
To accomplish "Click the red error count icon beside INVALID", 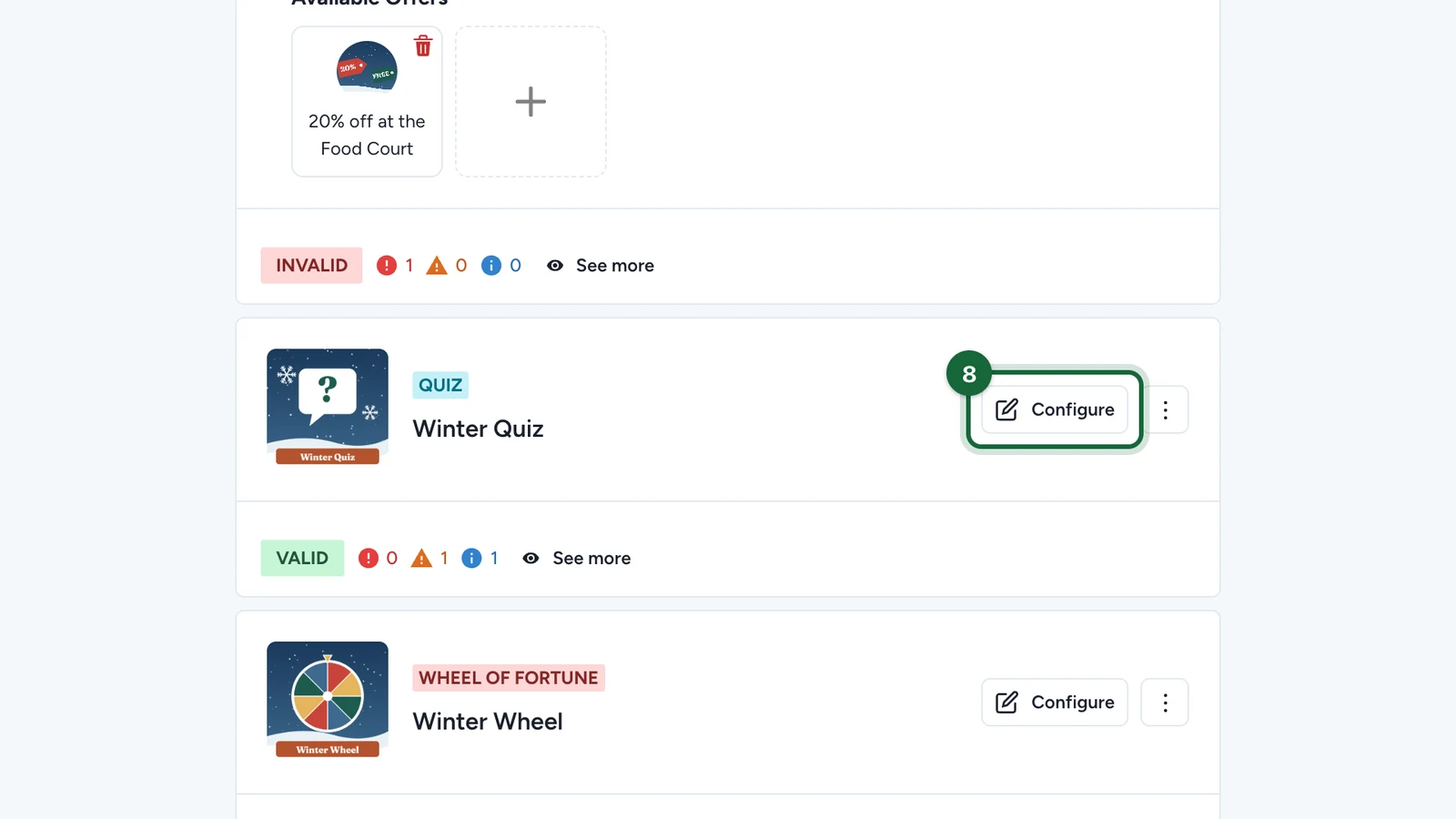I will [x=387, y=266].
